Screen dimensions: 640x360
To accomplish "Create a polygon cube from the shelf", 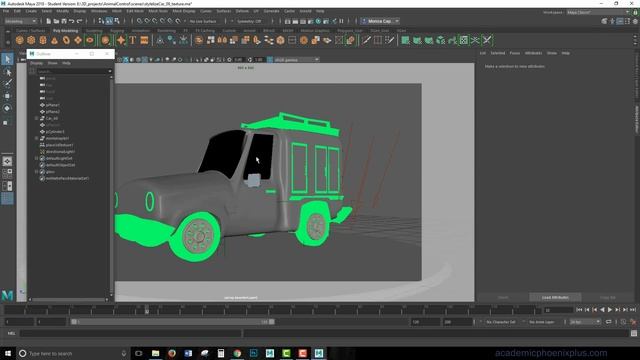I will [x=31, y=40].
